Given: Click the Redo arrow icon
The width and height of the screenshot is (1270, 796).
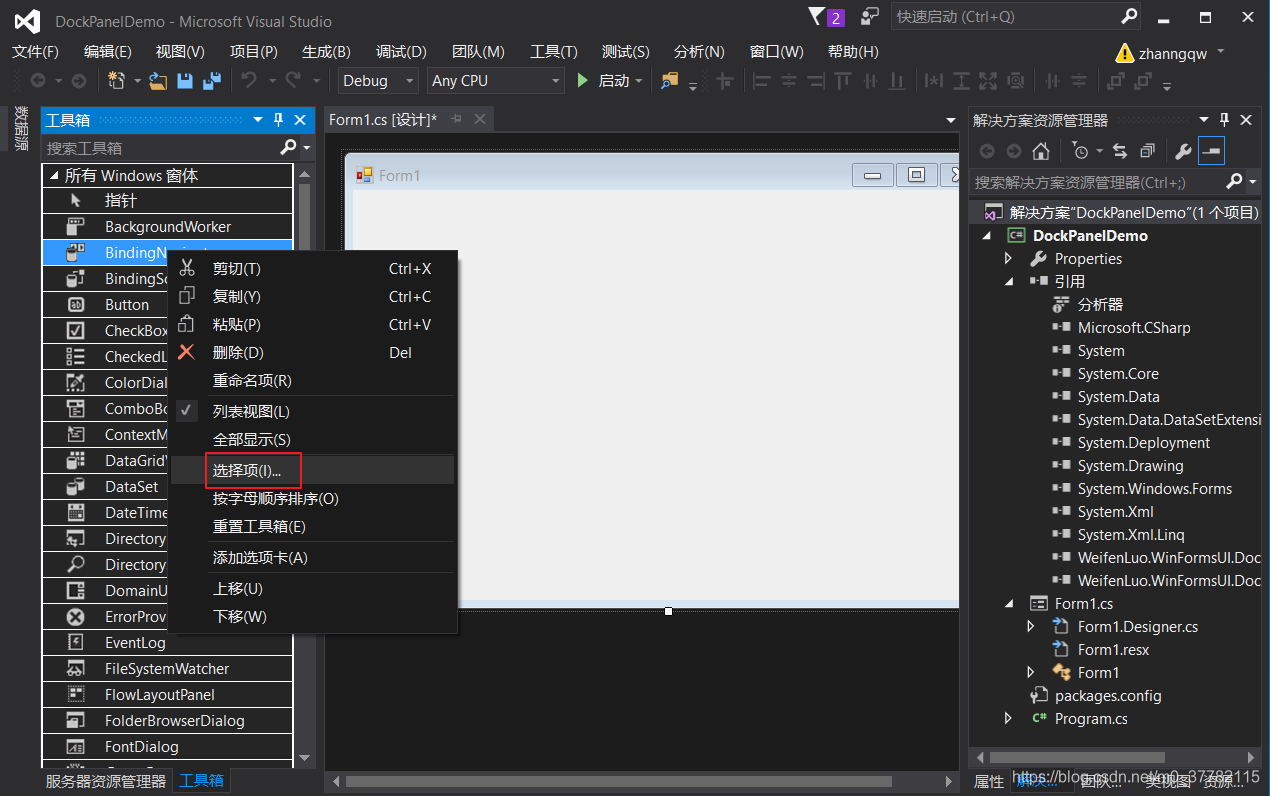Looking at the screenshot, I should 293,81.
